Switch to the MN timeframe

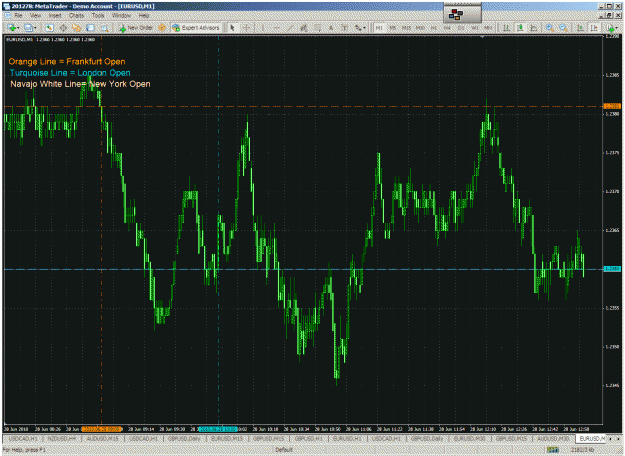coord(488,28)
